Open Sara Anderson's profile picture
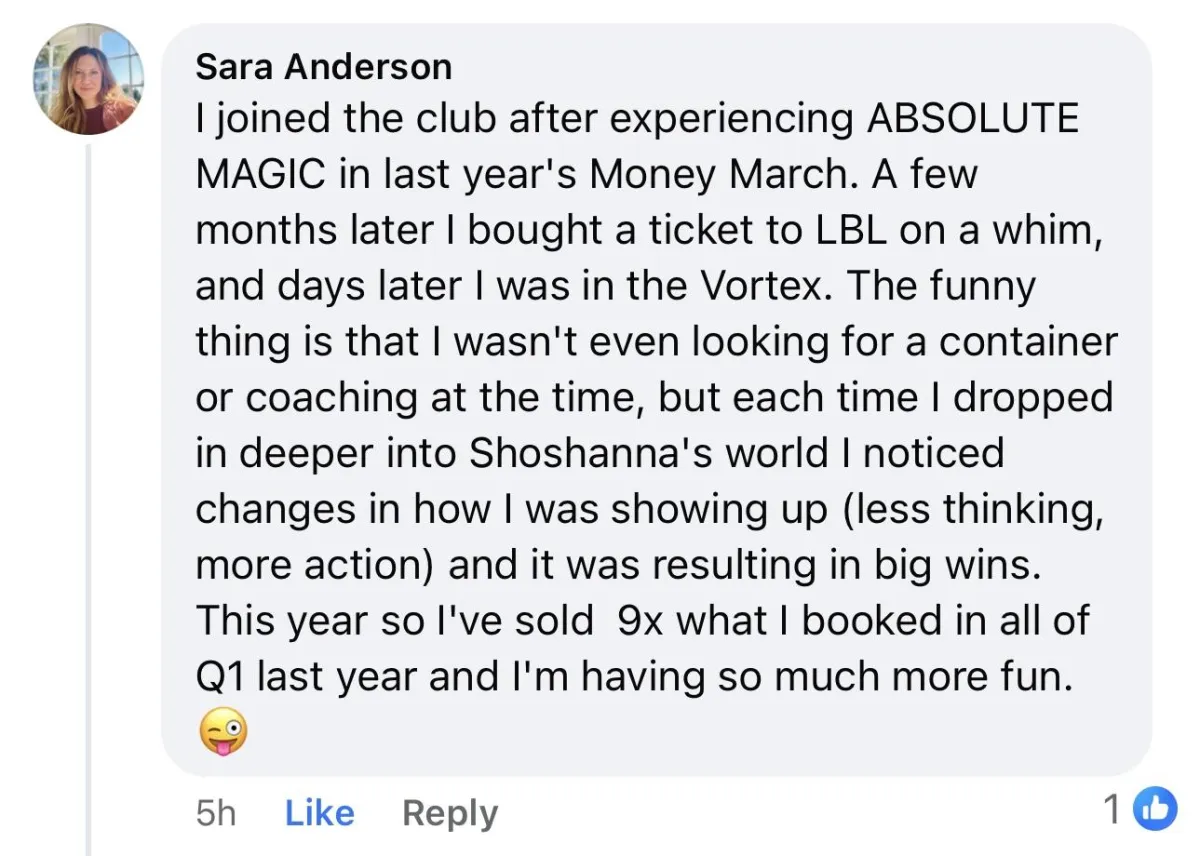1200x856 pixels. [88, 80]
